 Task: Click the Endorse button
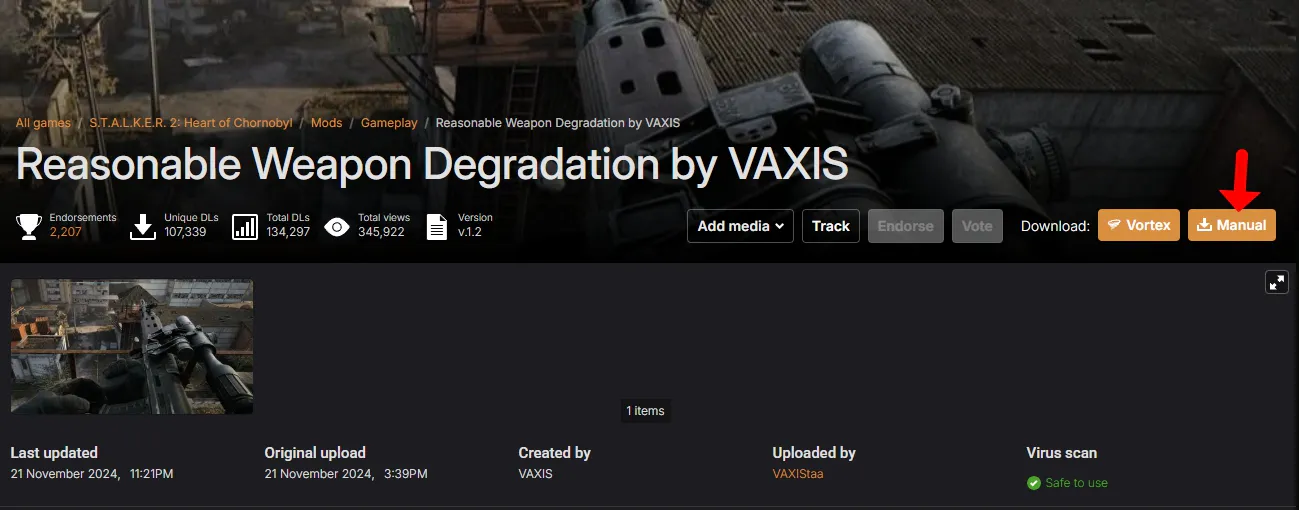[906, 226]
